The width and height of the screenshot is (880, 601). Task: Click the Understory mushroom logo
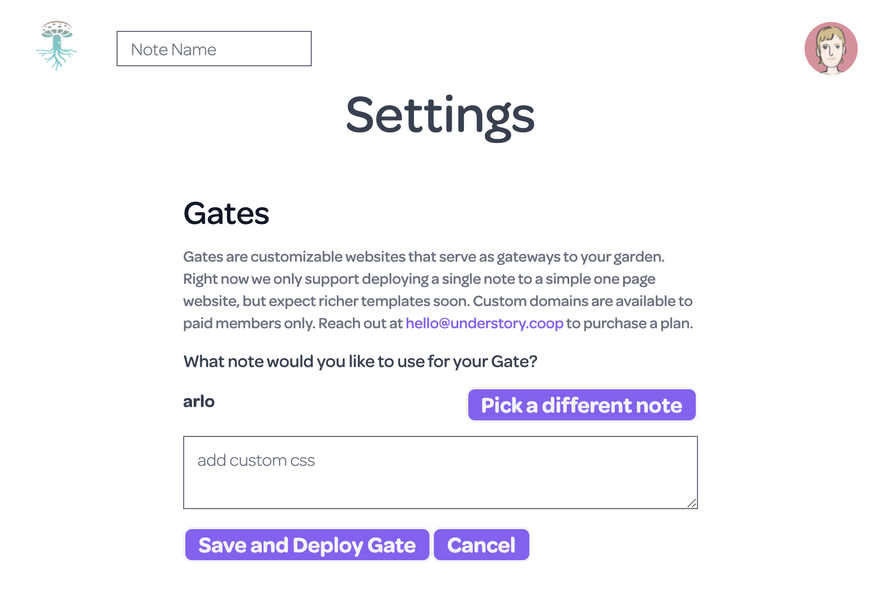click(56, 46)
